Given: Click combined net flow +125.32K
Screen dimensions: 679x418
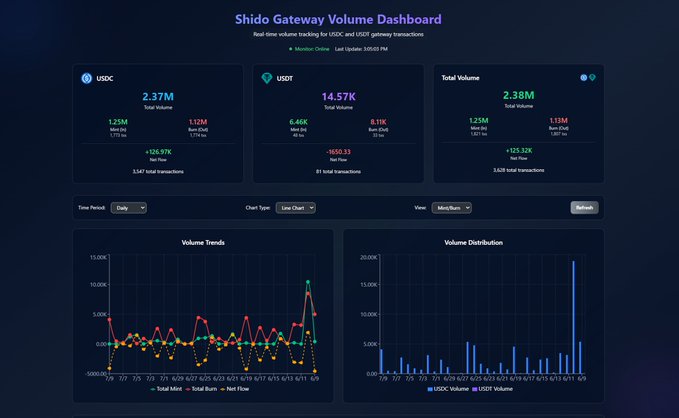Looking at the screenshot, I should (x=519, y=151).
